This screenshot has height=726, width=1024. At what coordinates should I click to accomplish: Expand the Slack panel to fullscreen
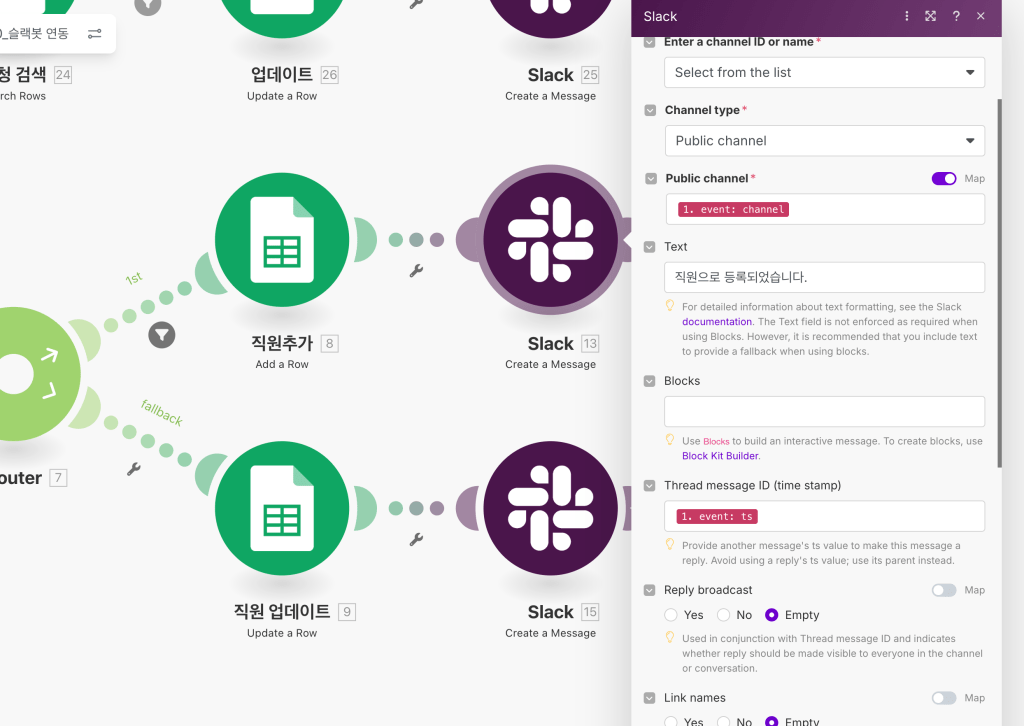931,16
